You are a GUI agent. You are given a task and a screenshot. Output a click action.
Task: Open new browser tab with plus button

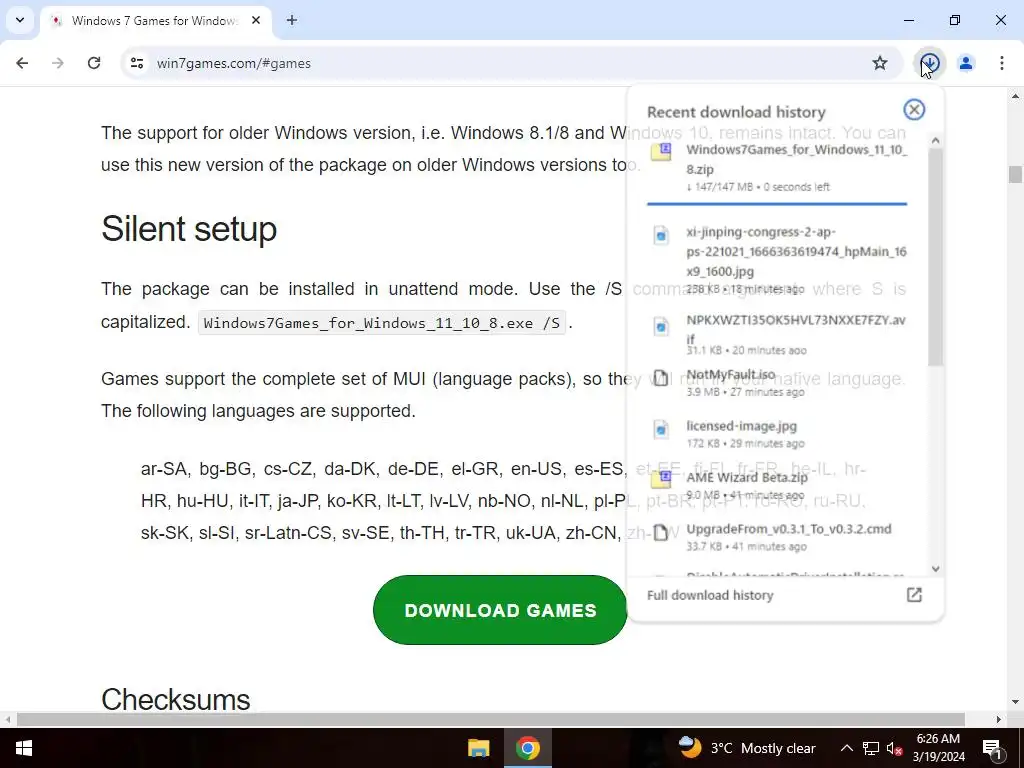coord(292,20)
